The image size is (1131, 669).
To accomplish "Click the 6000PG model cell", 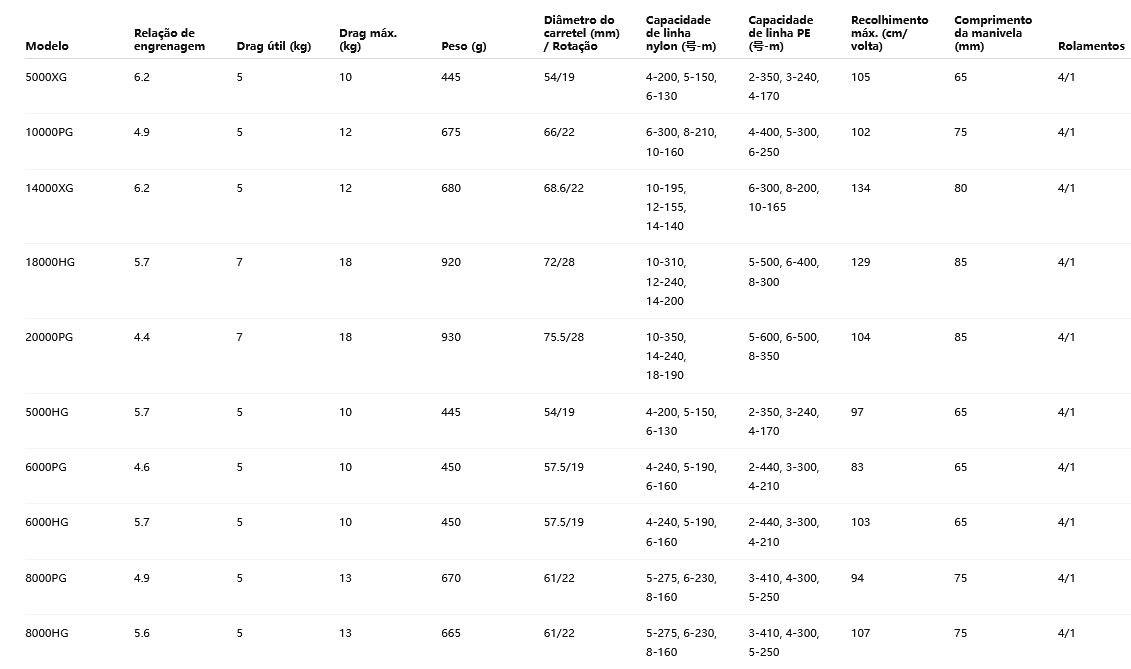I will point(47,467).
